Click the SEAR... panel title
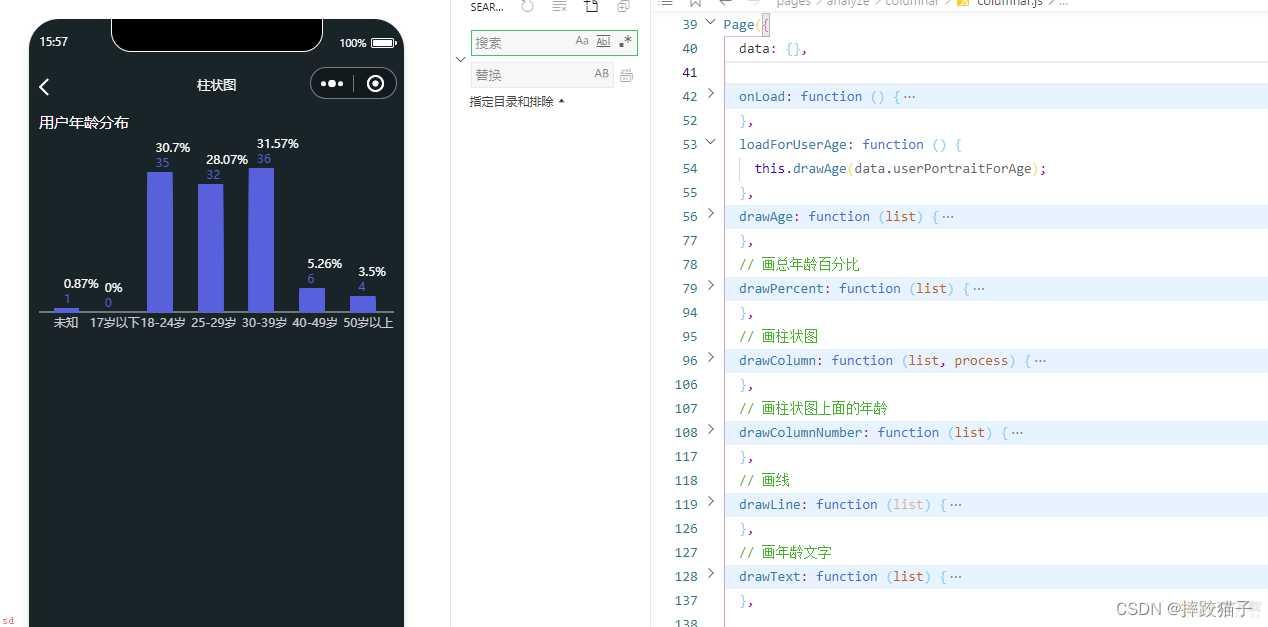Image resolution: width=1268 pixels, height=627 pixels. [x=487, y=7]
